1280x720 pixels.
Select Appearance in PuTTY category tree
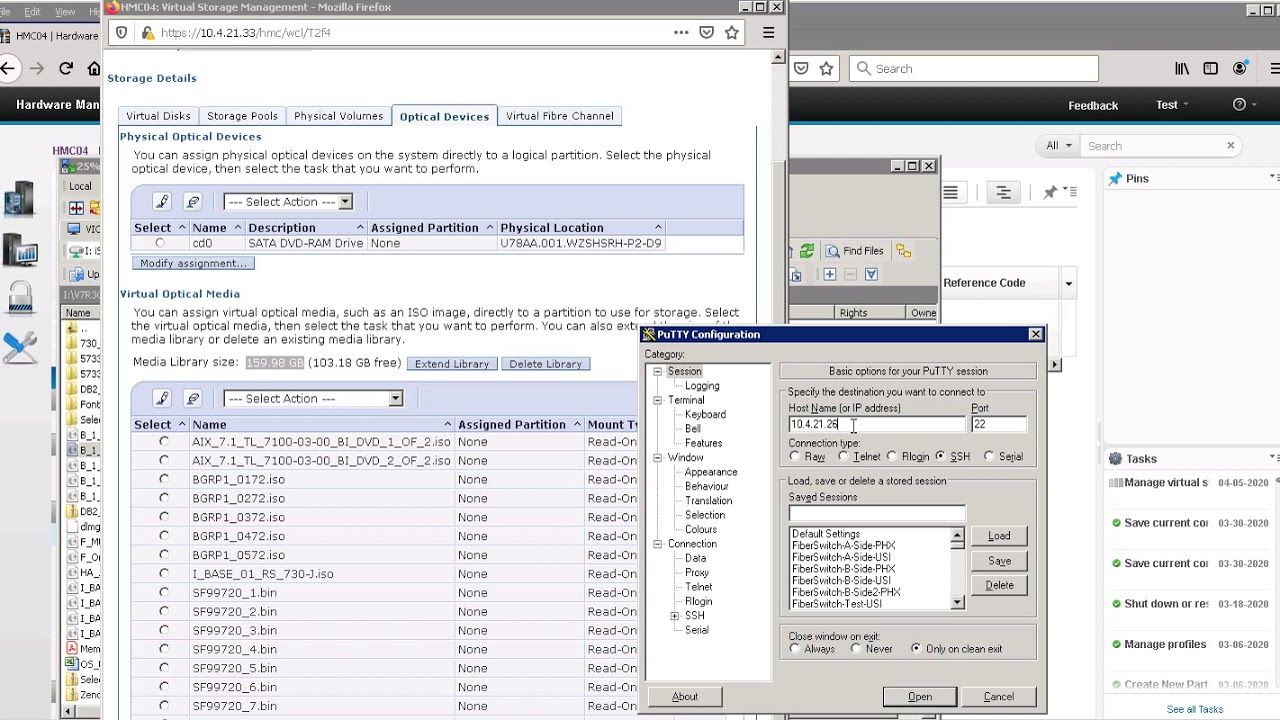pyautogui.click(x=711, y=472)
